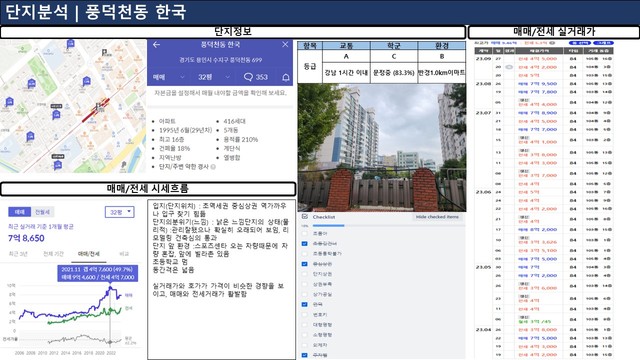This screenshot has width=640, height=360.
Task: Click the parking P icon at map top
Action: [x=104, y=52]
